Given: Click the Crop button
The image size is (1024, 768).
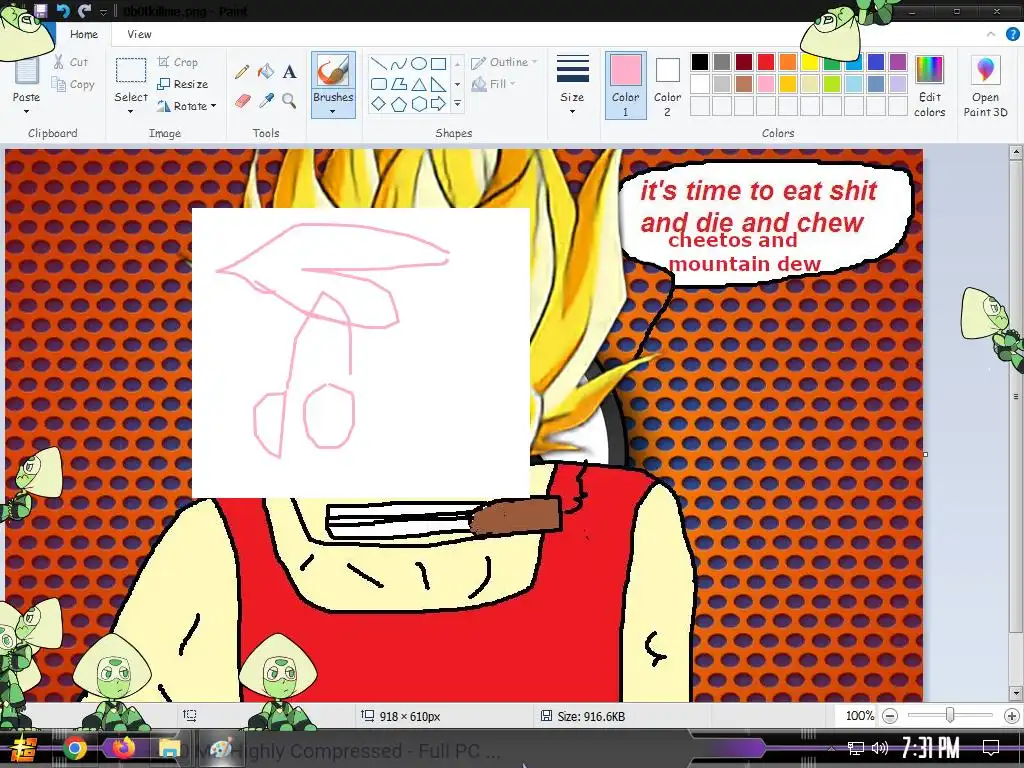Looking at the screenshot, I should [178, 62].
